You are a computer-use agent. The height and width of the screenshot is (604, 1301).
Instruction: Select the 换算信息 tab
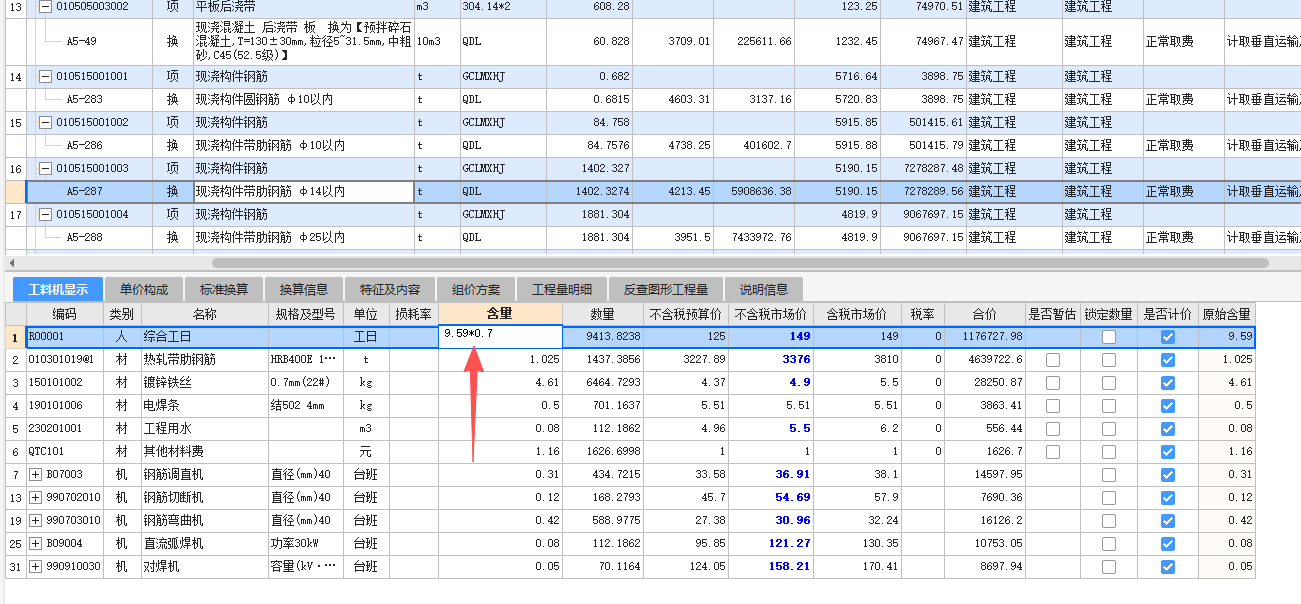[x=304, y=289]
